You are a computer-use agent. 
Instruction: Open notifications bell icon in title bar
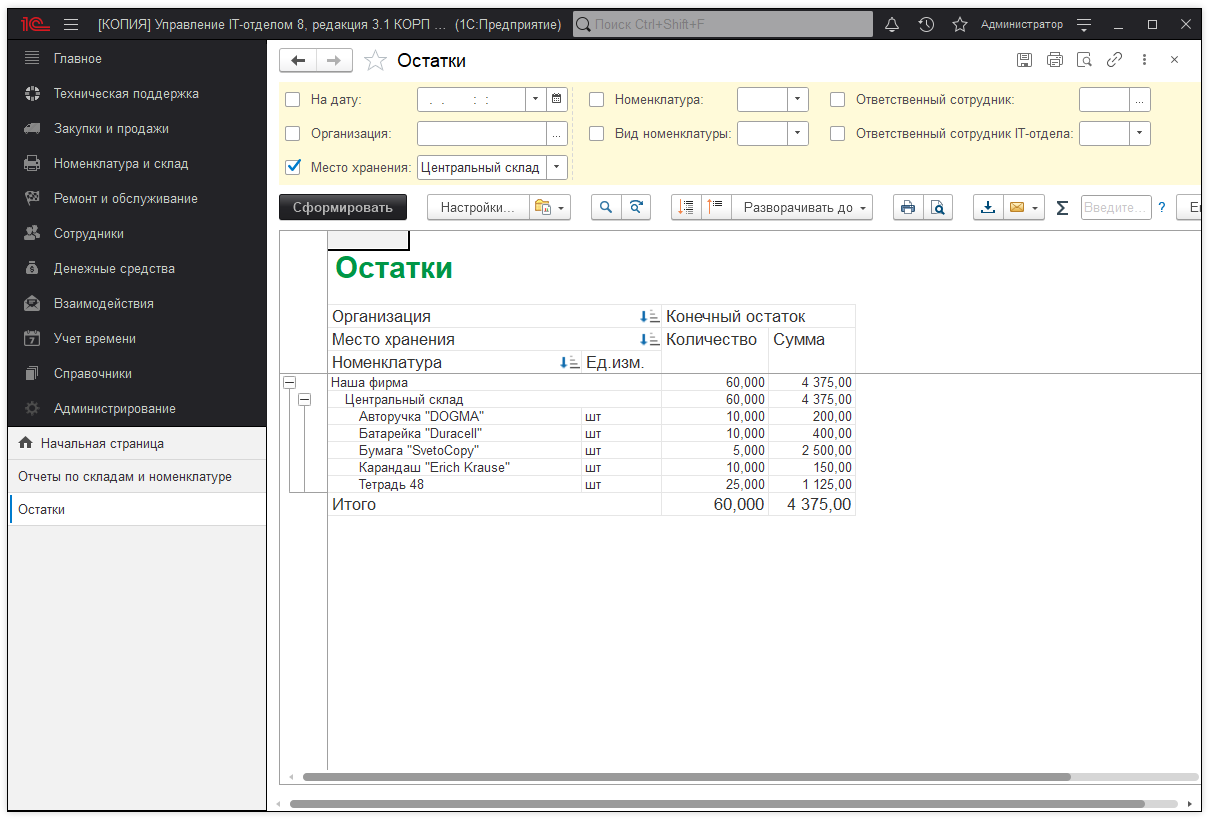tap(892, 24)
